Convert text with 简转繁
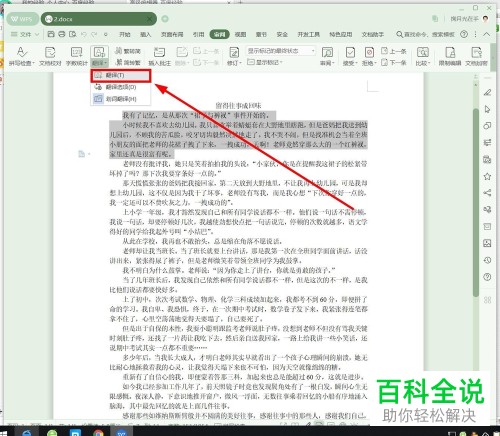 point(128,62)
